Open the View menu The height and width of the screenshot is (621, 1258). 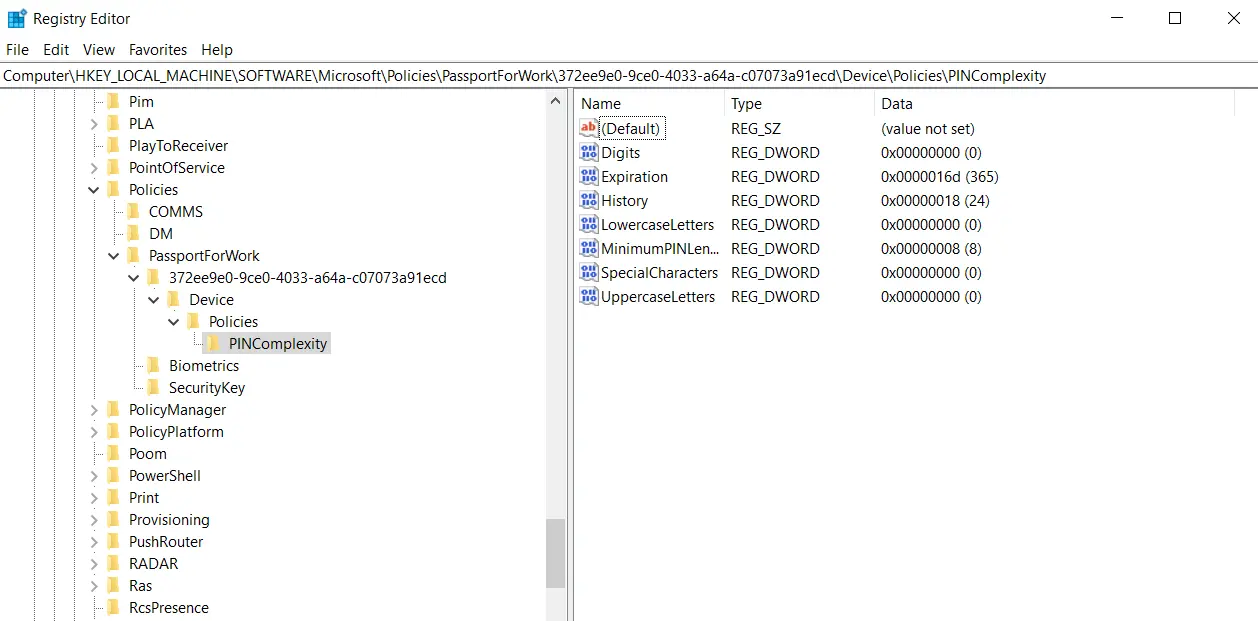pos(98,49)
